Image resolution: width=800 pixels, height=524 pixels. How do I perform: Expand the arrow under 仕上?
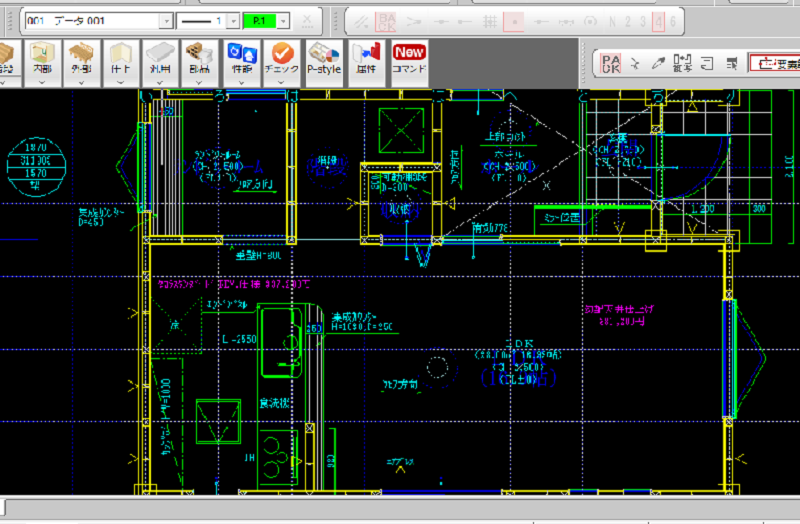coord(120,82)
